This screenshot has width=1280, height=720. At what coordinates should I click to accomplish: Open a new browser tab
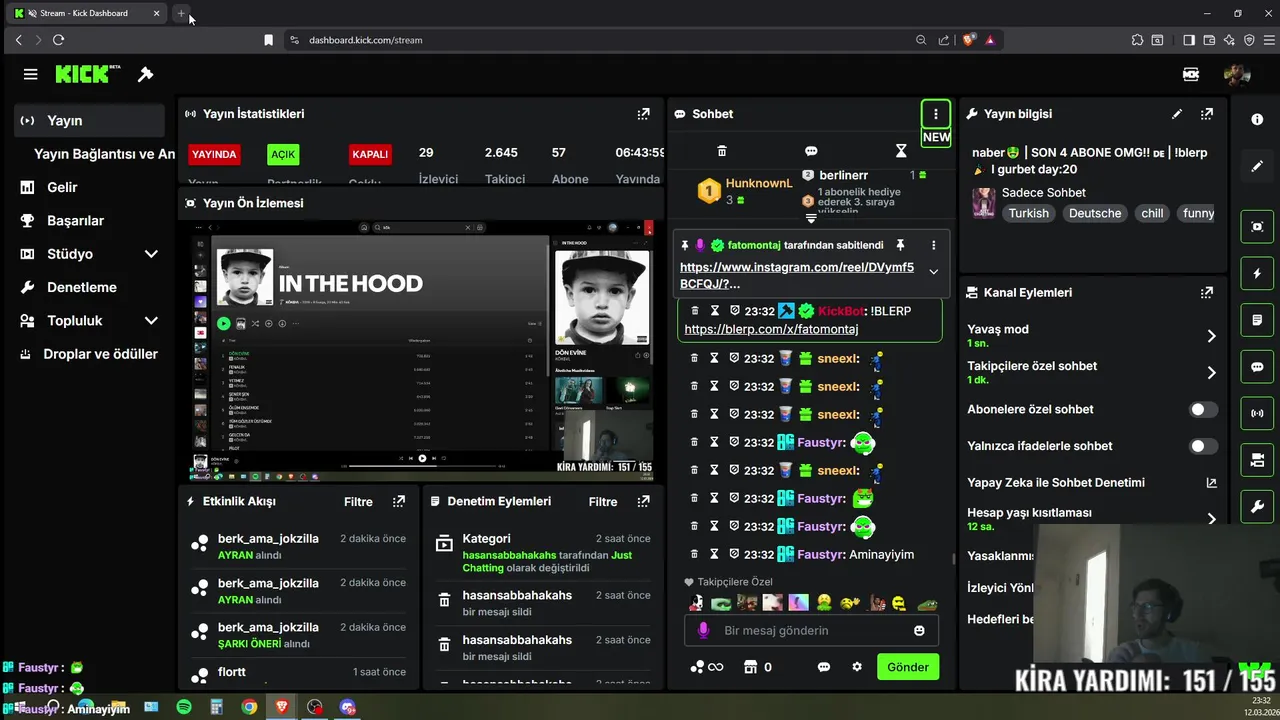coord(181,13)
